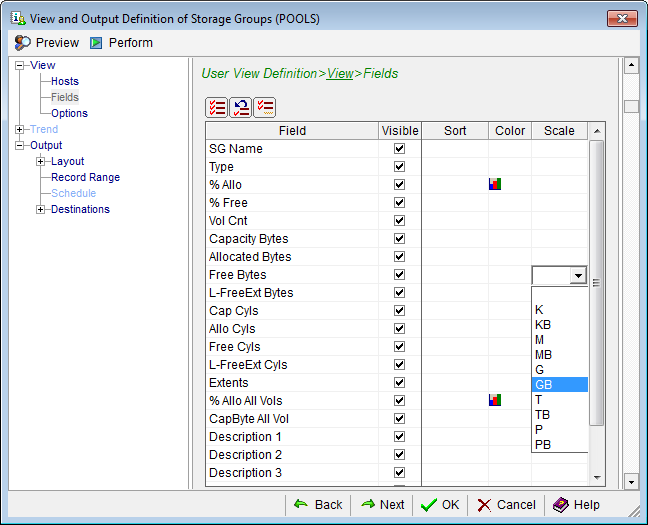Open the View breadcrumb link
Viewport: 648px width, 525px height.
(340, 74)
